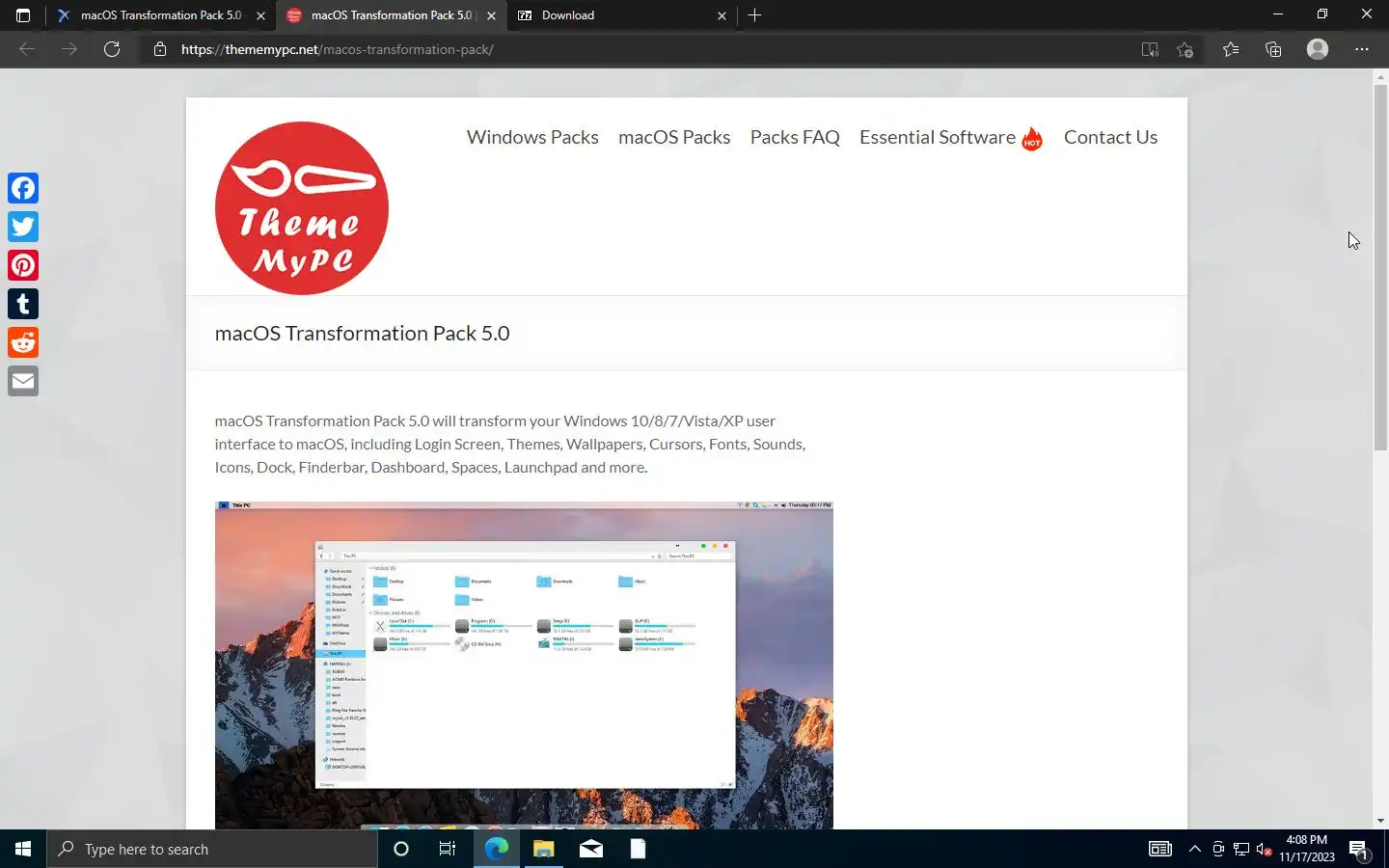Share page on Reddit sidebar icon
Screen dimensions: 1389x868
(23, 342)
